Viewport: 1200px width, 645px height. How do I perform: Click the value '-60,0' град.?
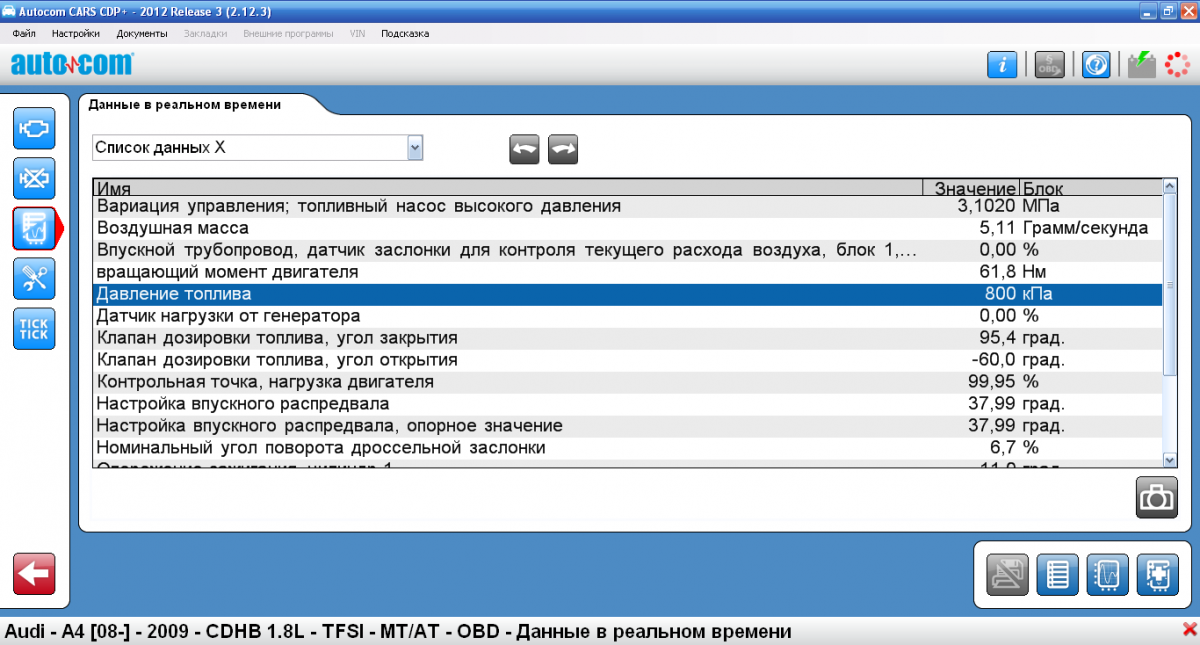(994, 360)
